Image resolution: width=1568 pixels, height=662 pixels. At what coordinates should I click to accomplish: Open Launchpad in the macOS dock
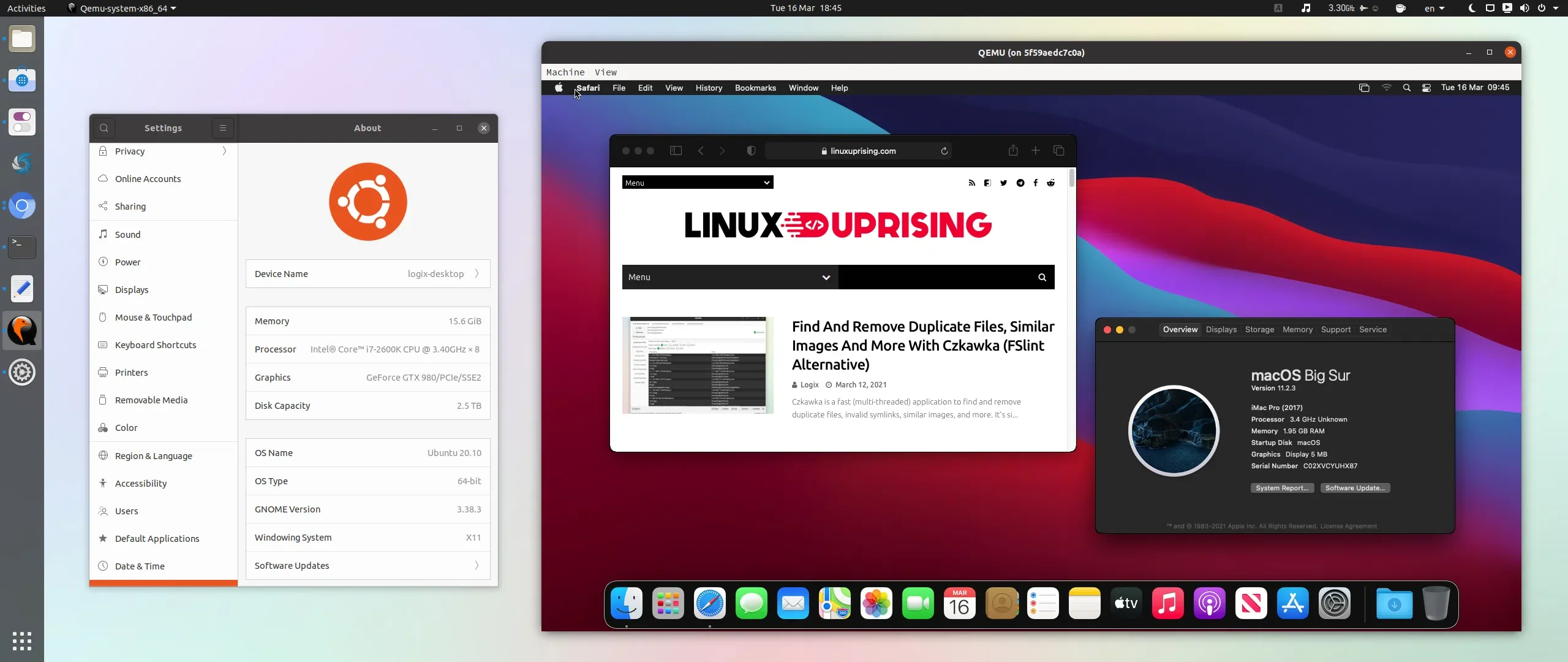pyautogui.click(x=668, y=604)
